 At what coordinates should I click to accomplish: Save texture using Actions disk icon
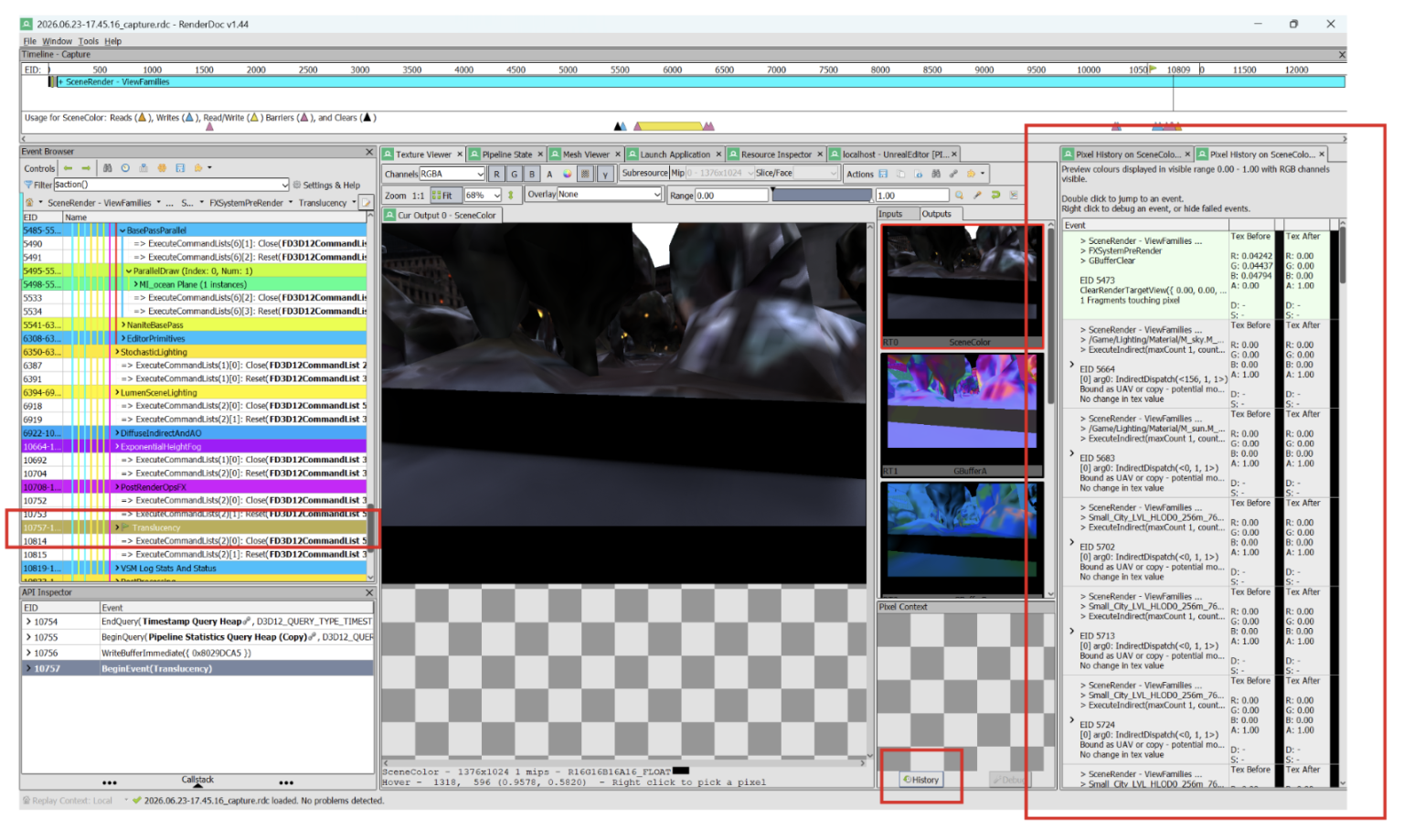[x=883, y=174]
